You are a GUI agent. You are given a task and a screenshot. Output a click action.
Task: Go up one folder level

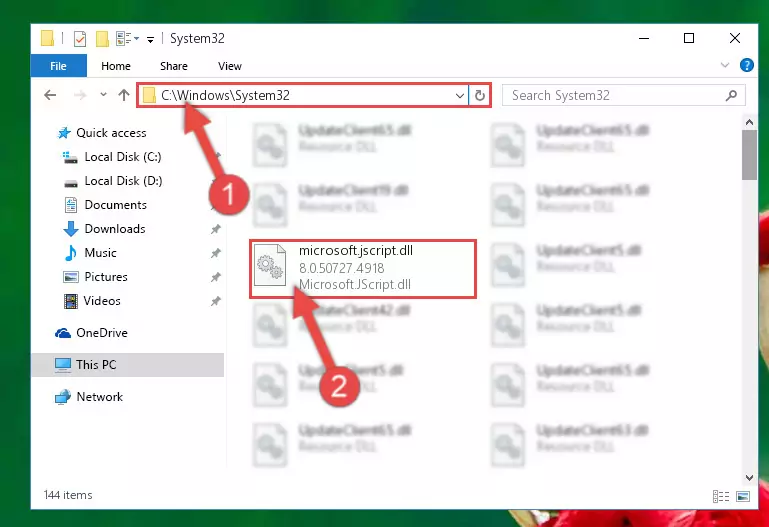(x=124, y=95)
